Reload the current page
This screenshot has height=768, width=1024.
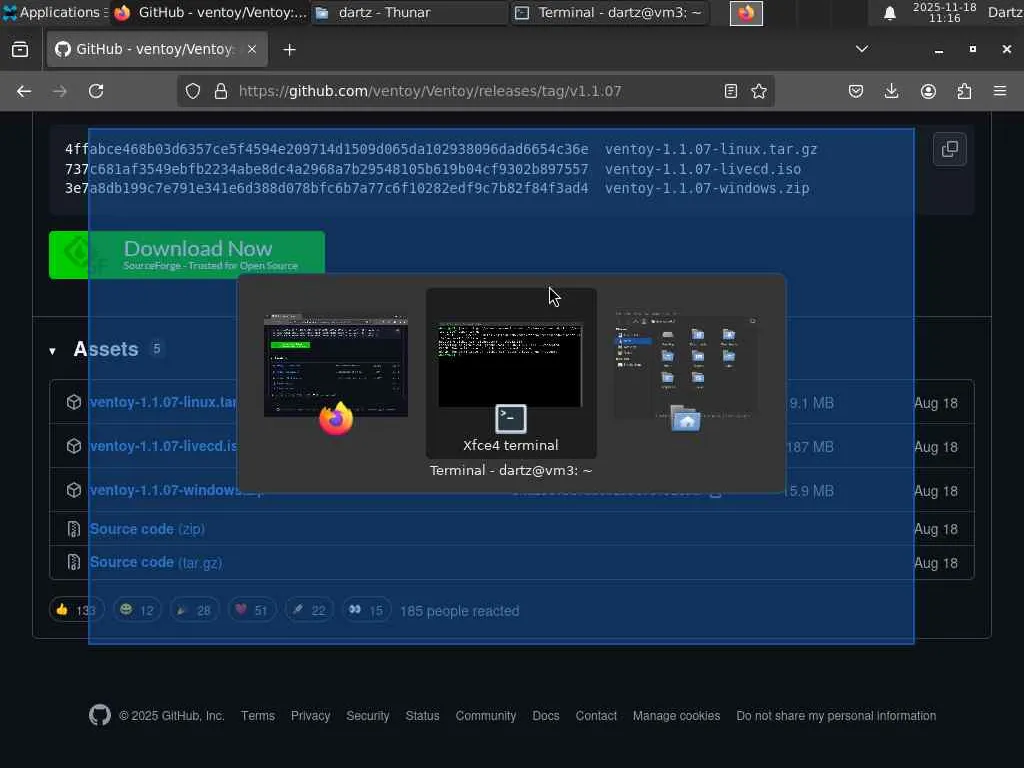pos(96,91)
